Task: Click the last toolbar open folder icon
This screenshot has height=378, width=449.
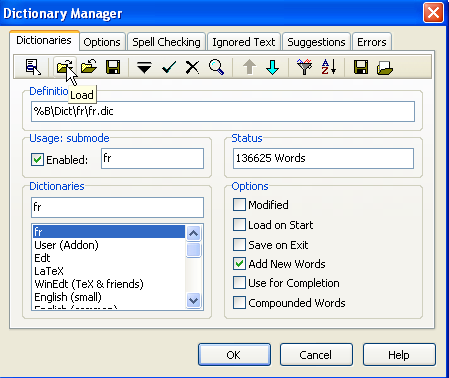Action: (385, 68)
